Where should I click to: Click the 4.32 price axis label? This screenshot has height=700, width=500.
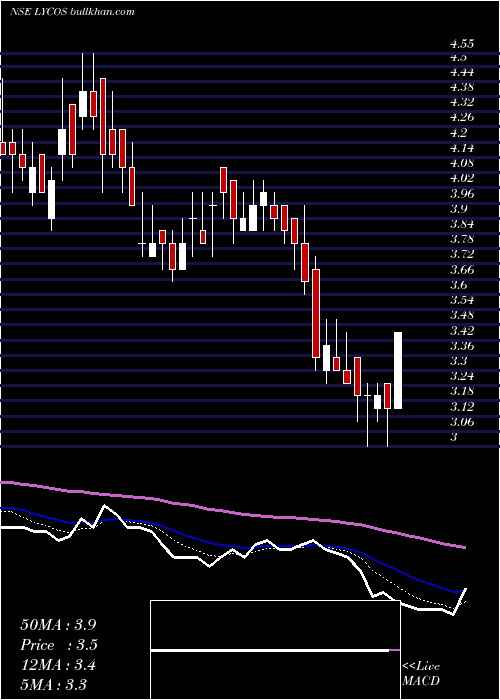click(462, 102)
